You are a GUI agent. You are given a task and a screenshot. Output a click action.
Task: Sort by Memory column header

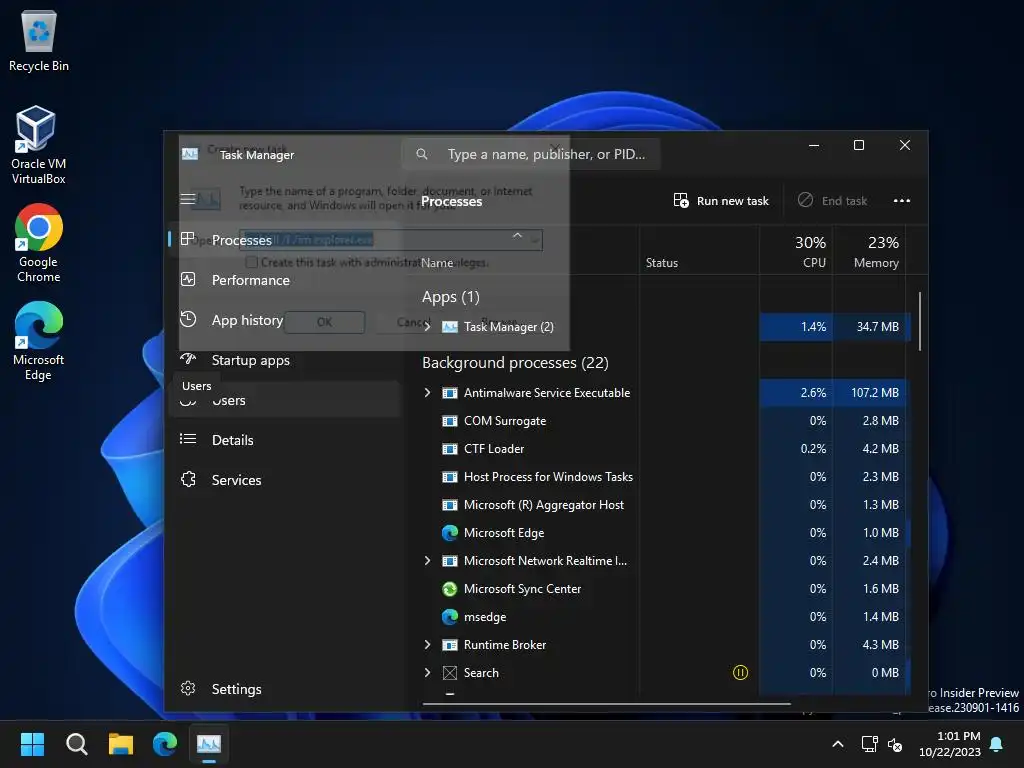pos(869,251)
